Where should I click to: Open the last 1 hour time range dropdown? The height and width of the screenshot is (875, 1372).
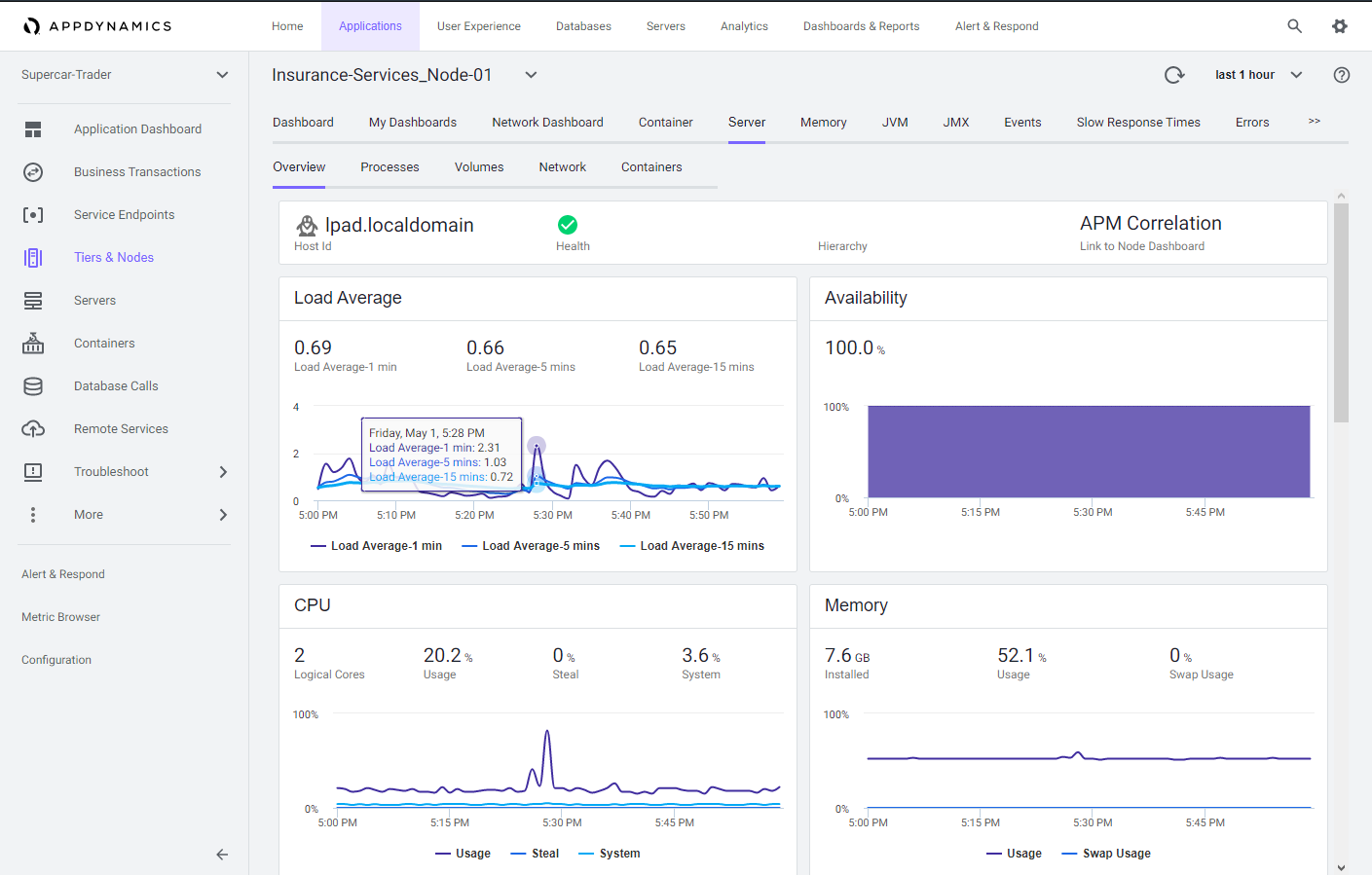(1258, 75)
